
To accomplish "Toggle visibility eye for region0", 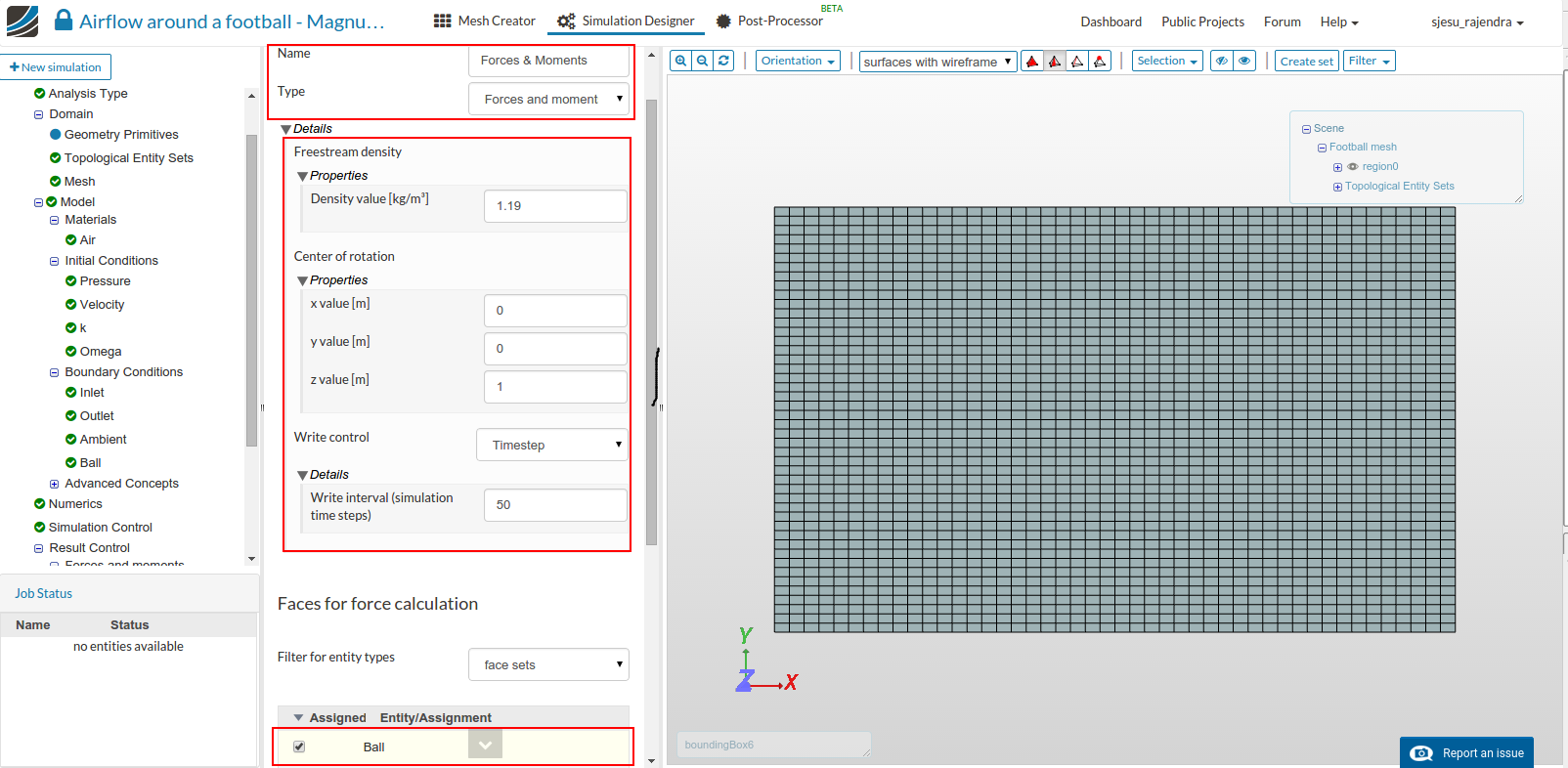I will pos(1353,167).
